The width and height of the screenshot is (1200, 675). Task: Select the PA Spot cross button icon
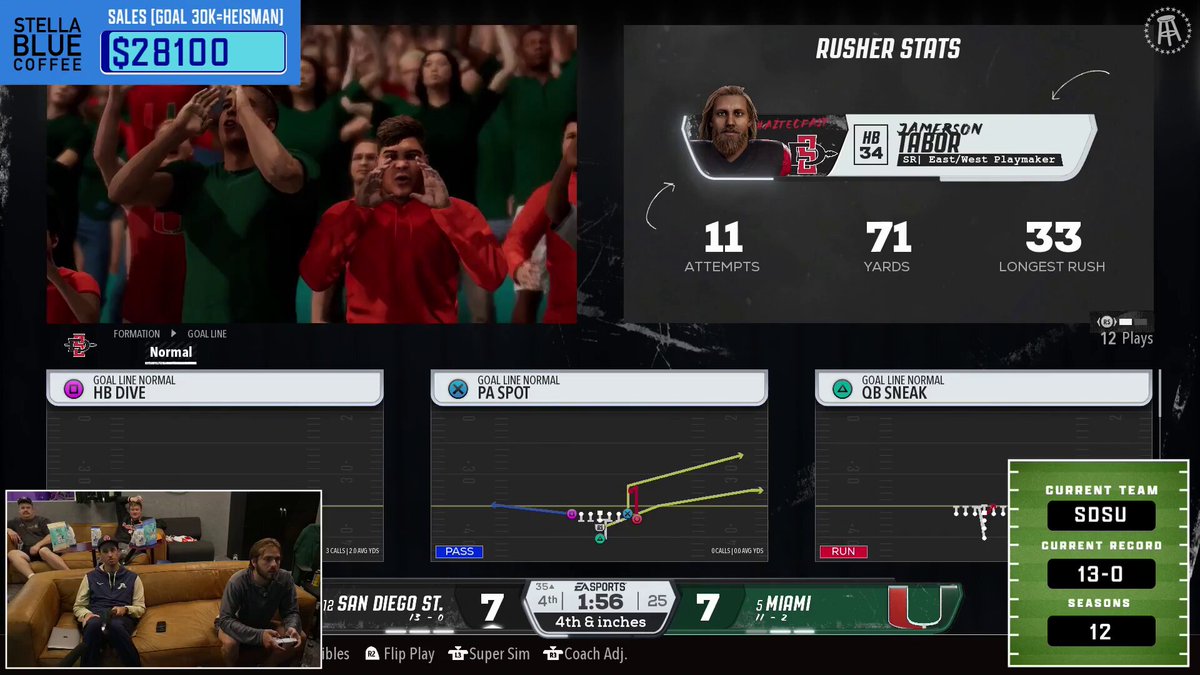point(457,389)
